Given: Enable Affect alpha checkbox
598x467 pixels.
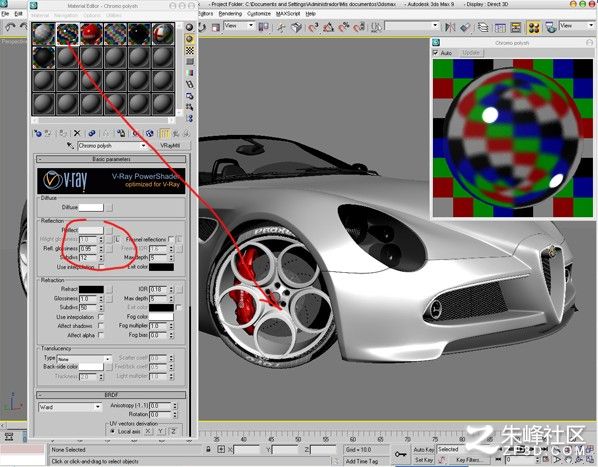Looking at the screenshot, I should pos(101,335).
